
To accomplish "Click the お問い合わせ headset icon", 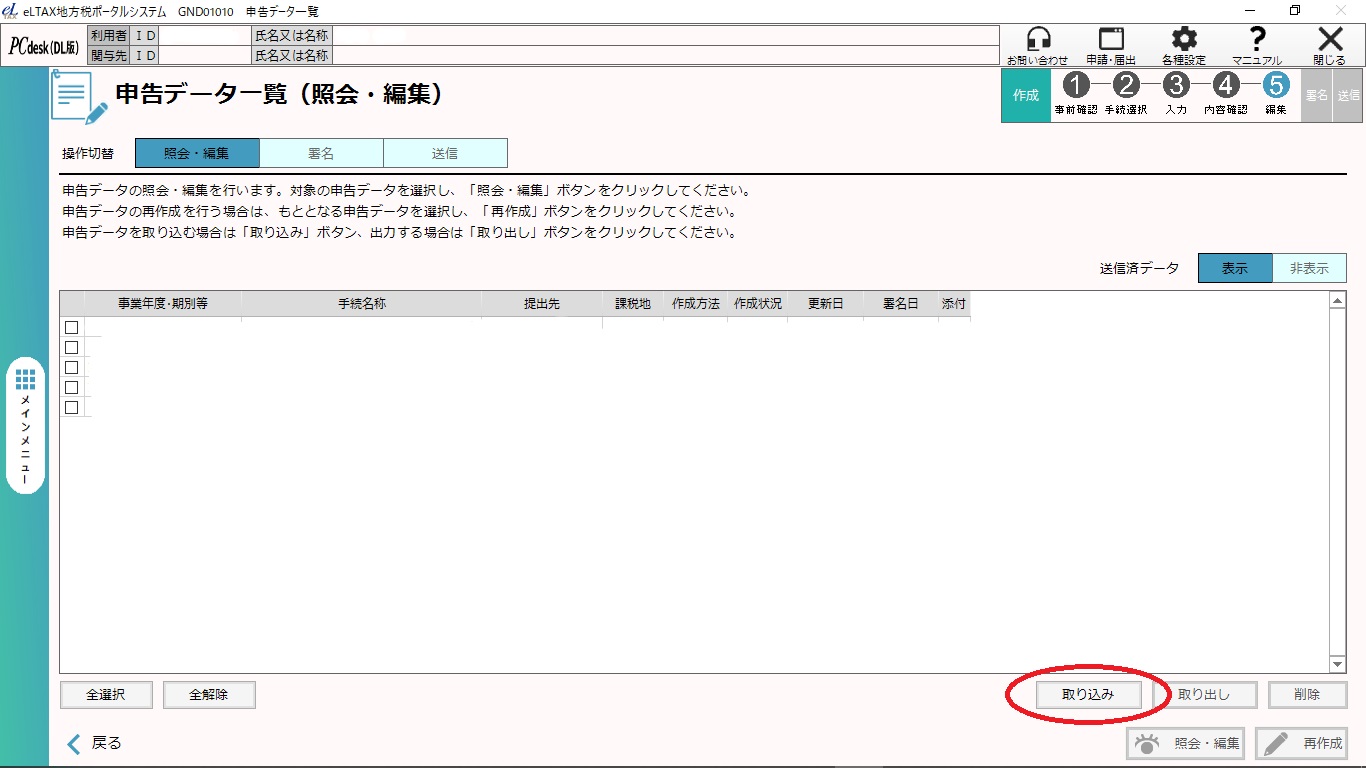I will [1038, 40].
